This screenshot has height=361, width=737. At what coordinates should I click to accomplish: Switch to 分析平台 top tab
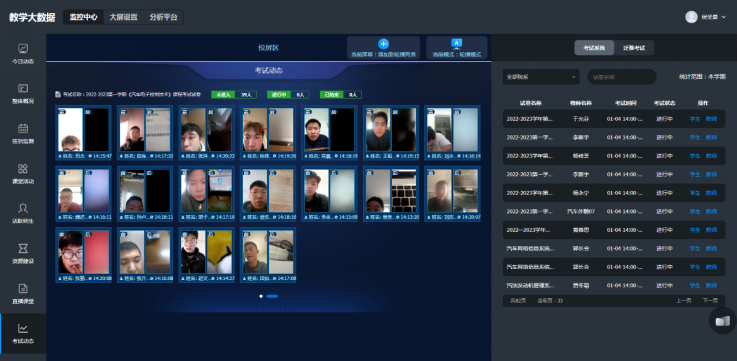164,17
